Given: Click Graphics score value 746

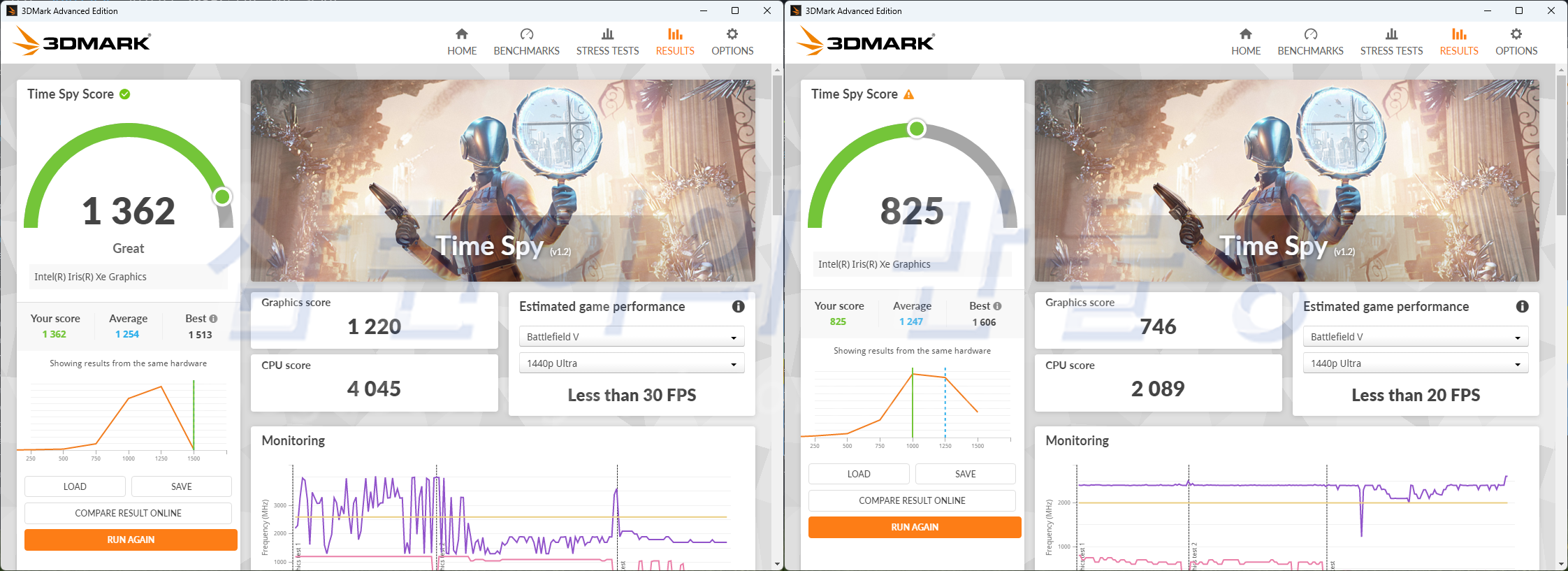Looking at the screenshot, I should click(1158, 326).
